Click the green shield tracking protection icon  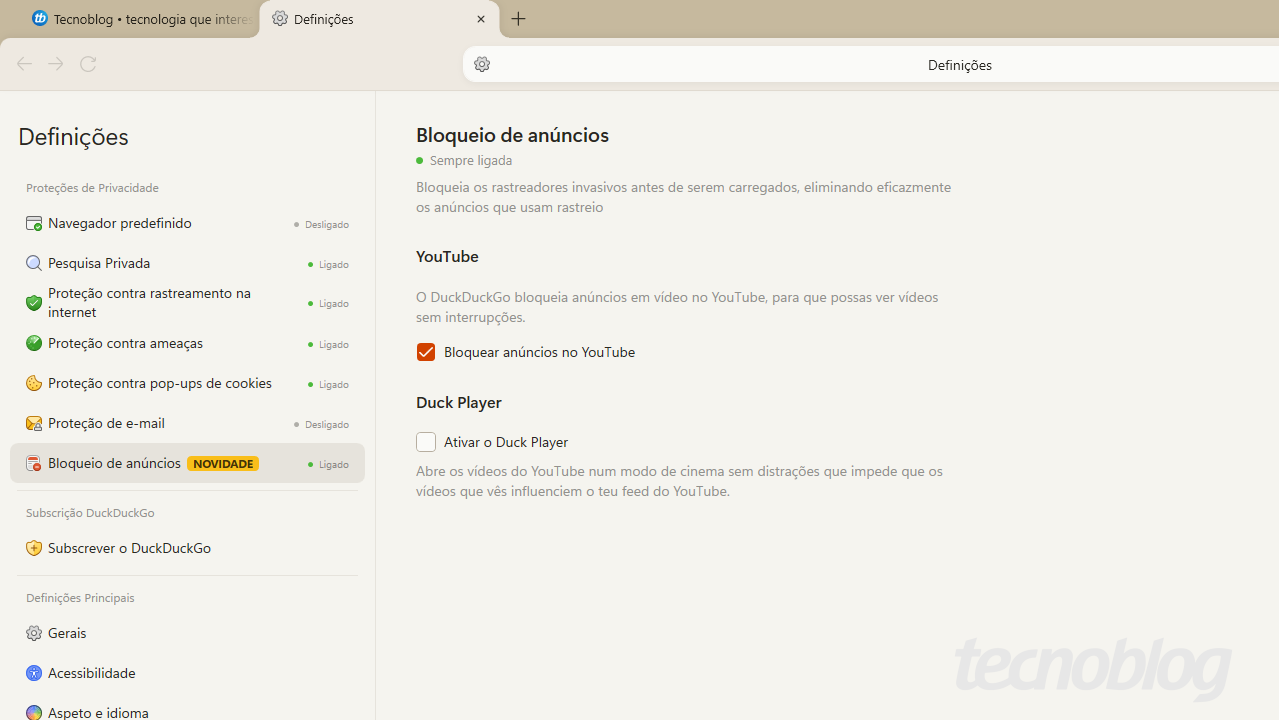(x=34, y=303)
